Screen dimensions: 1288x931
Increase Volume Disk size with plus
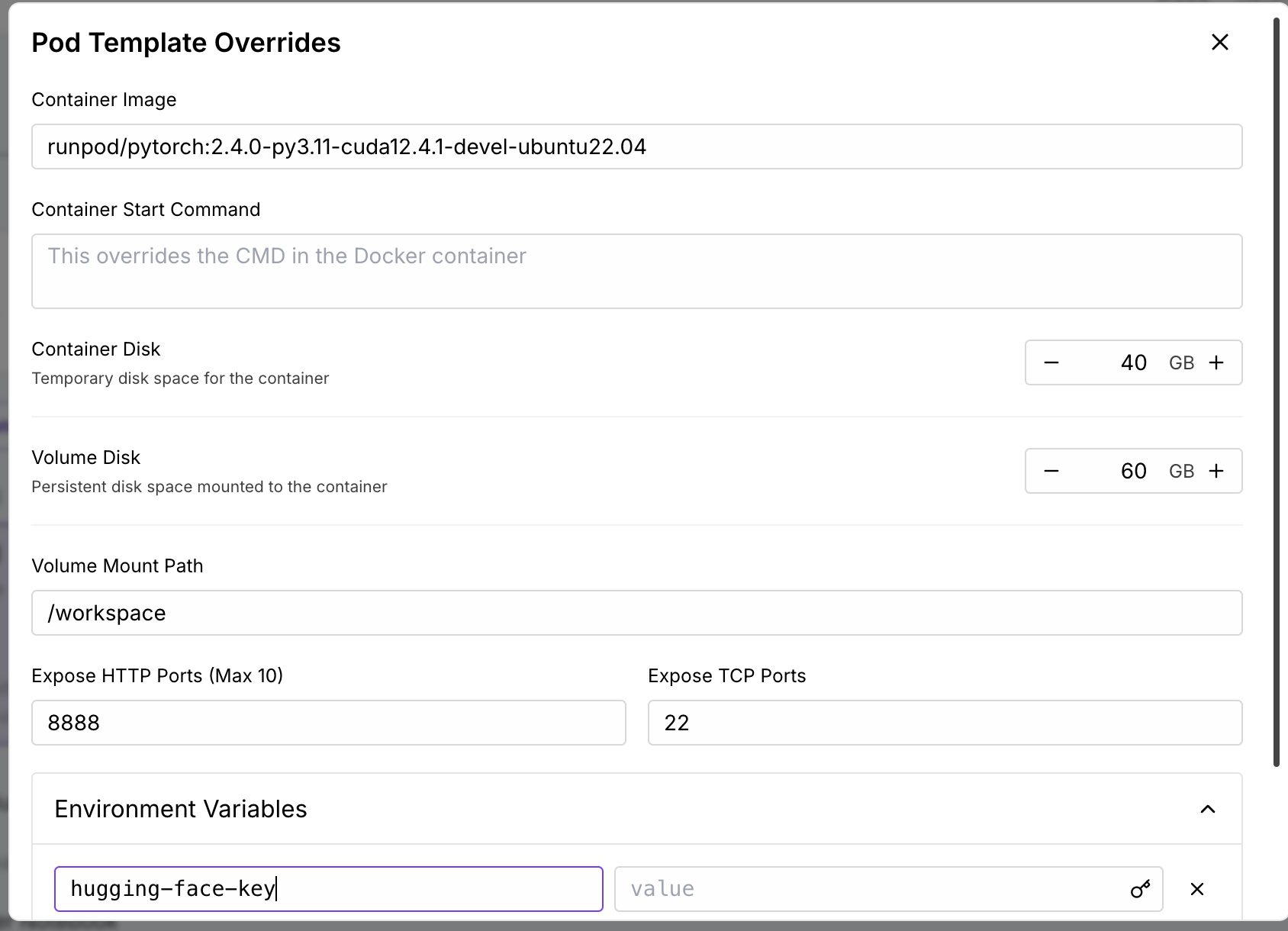(x=1216, y=471)
